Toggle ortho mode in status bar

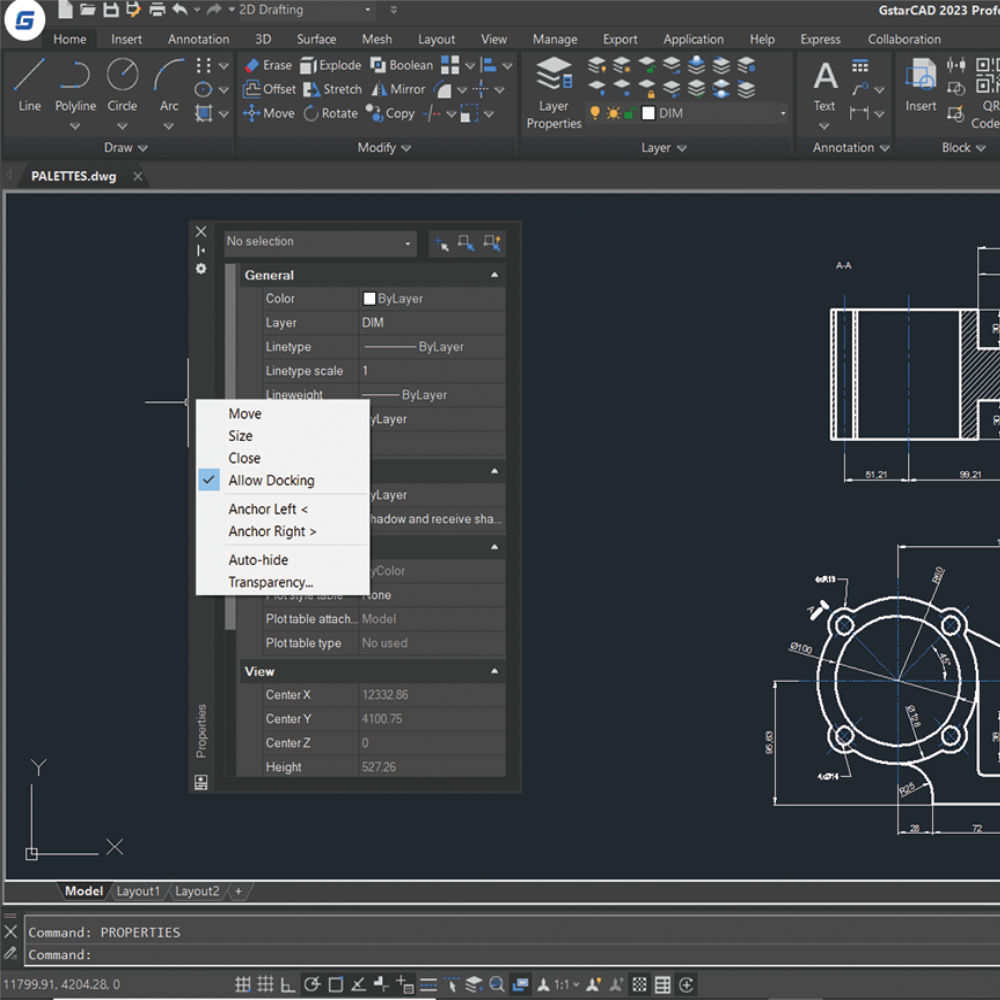[x=288, y=985]
